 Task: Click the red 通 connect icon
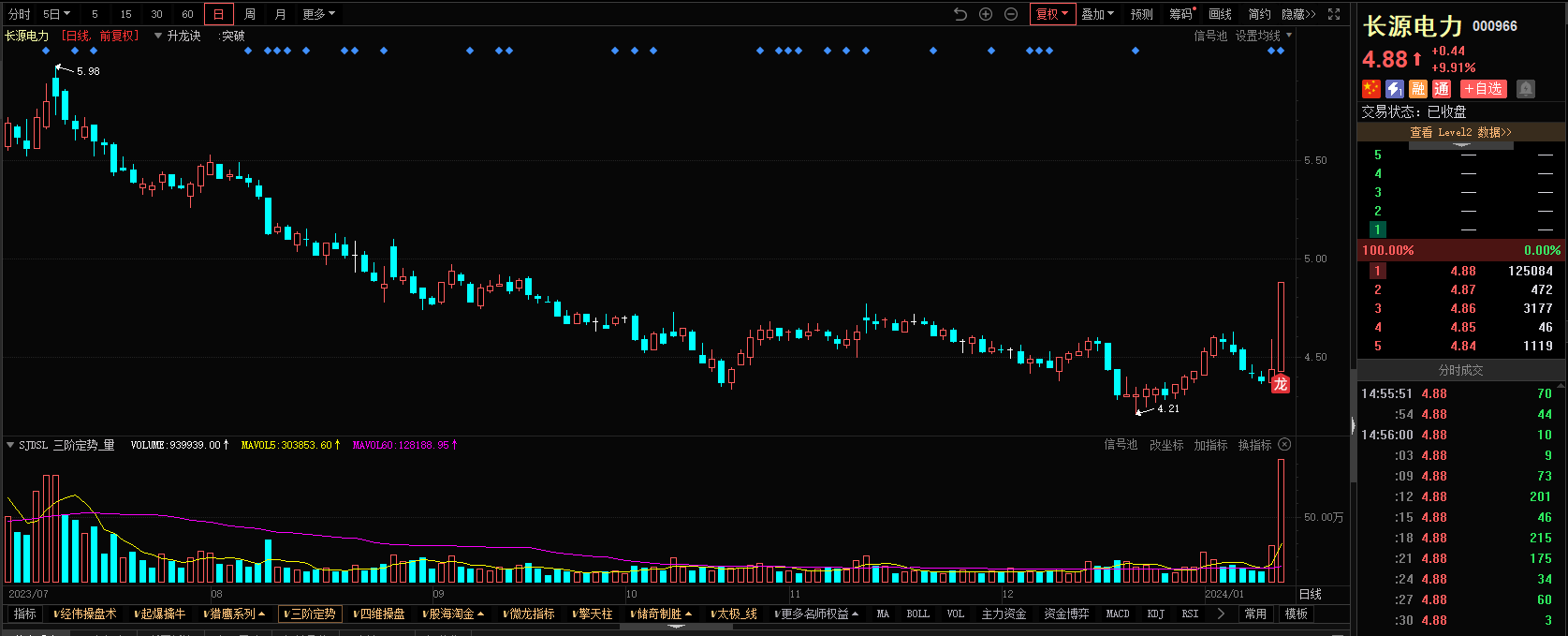pos(1442,88)
